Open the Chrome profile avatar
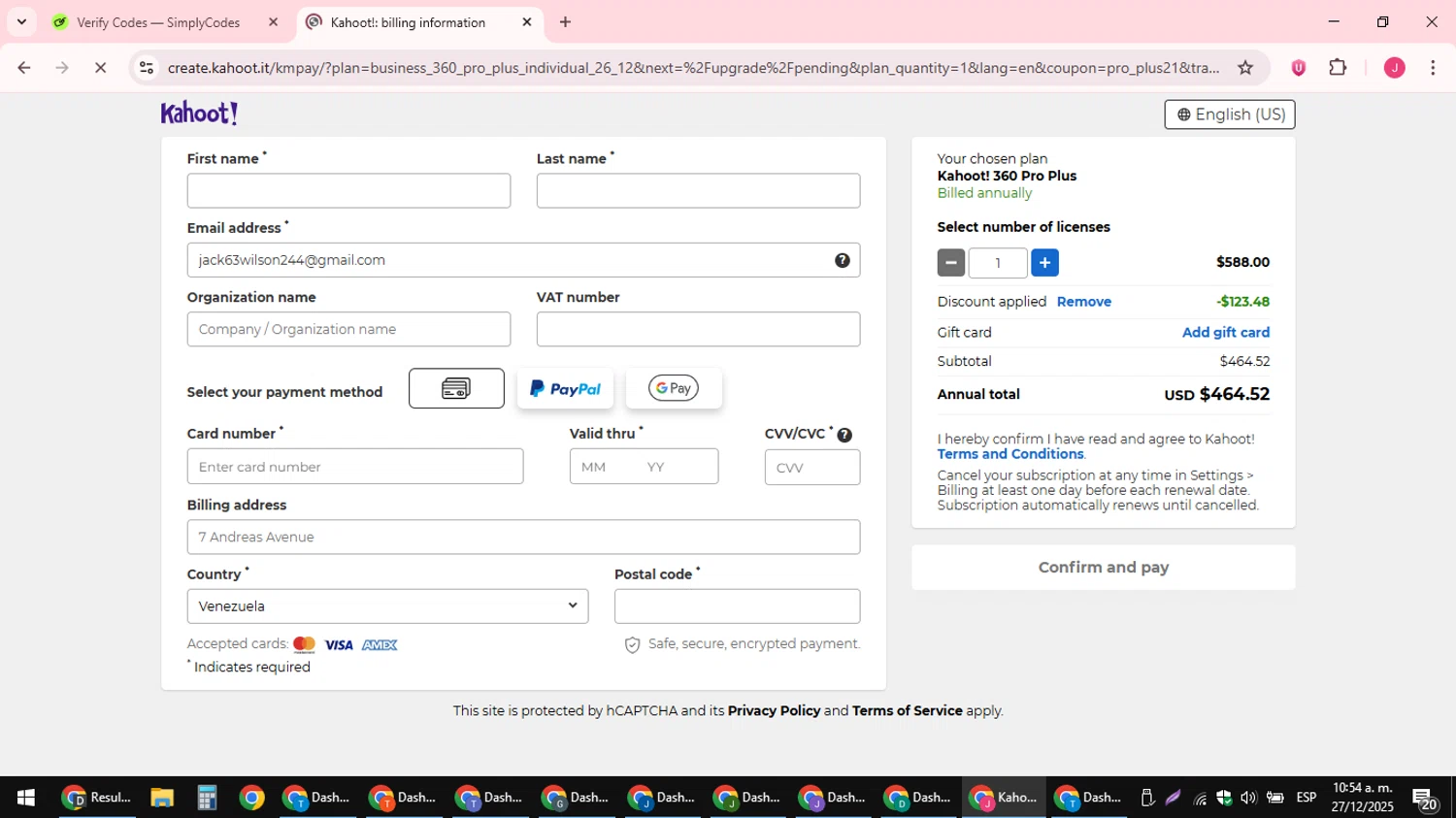The height and width of the screenshot is (818, 1456). (1394, 67)
